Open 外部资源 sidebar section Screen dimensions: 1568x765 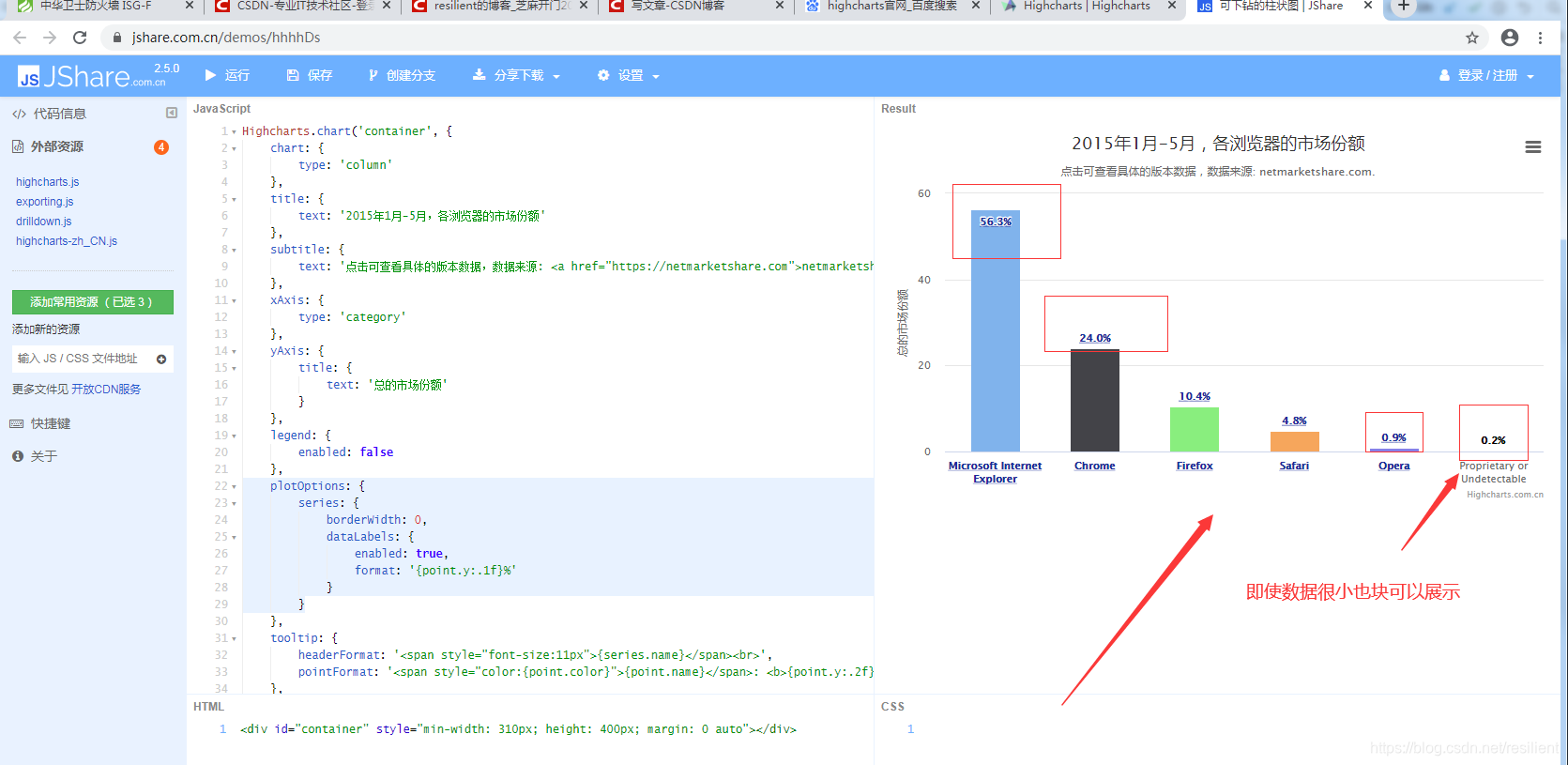click(x=48, y=146)
